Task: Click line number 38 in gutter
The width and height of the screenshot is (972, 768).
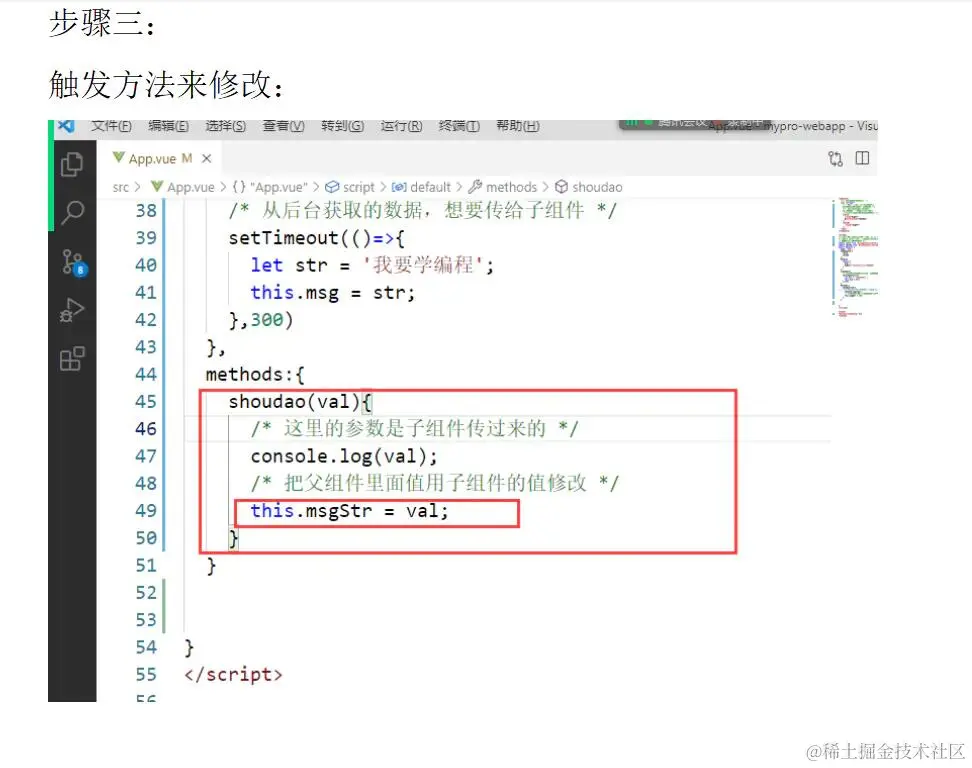Action: tap(146, 211)
